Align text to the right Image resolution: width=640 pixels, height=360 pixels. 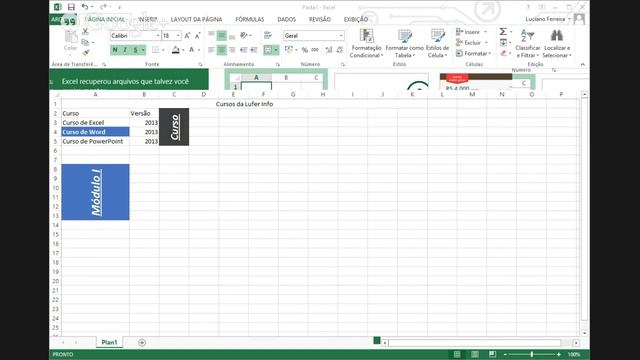232,50
